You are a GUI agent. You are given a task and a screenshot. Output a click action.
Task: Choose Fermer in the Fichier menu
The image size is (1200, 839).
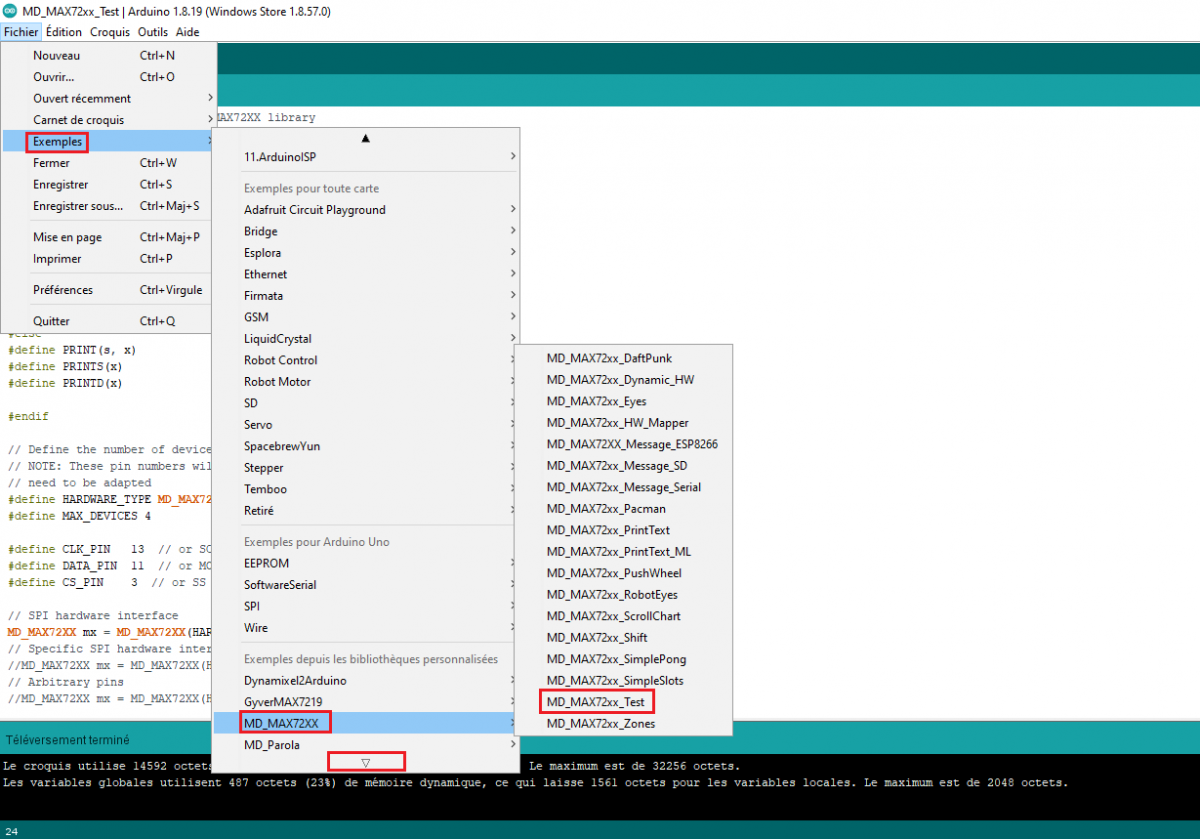pos(108,163)
